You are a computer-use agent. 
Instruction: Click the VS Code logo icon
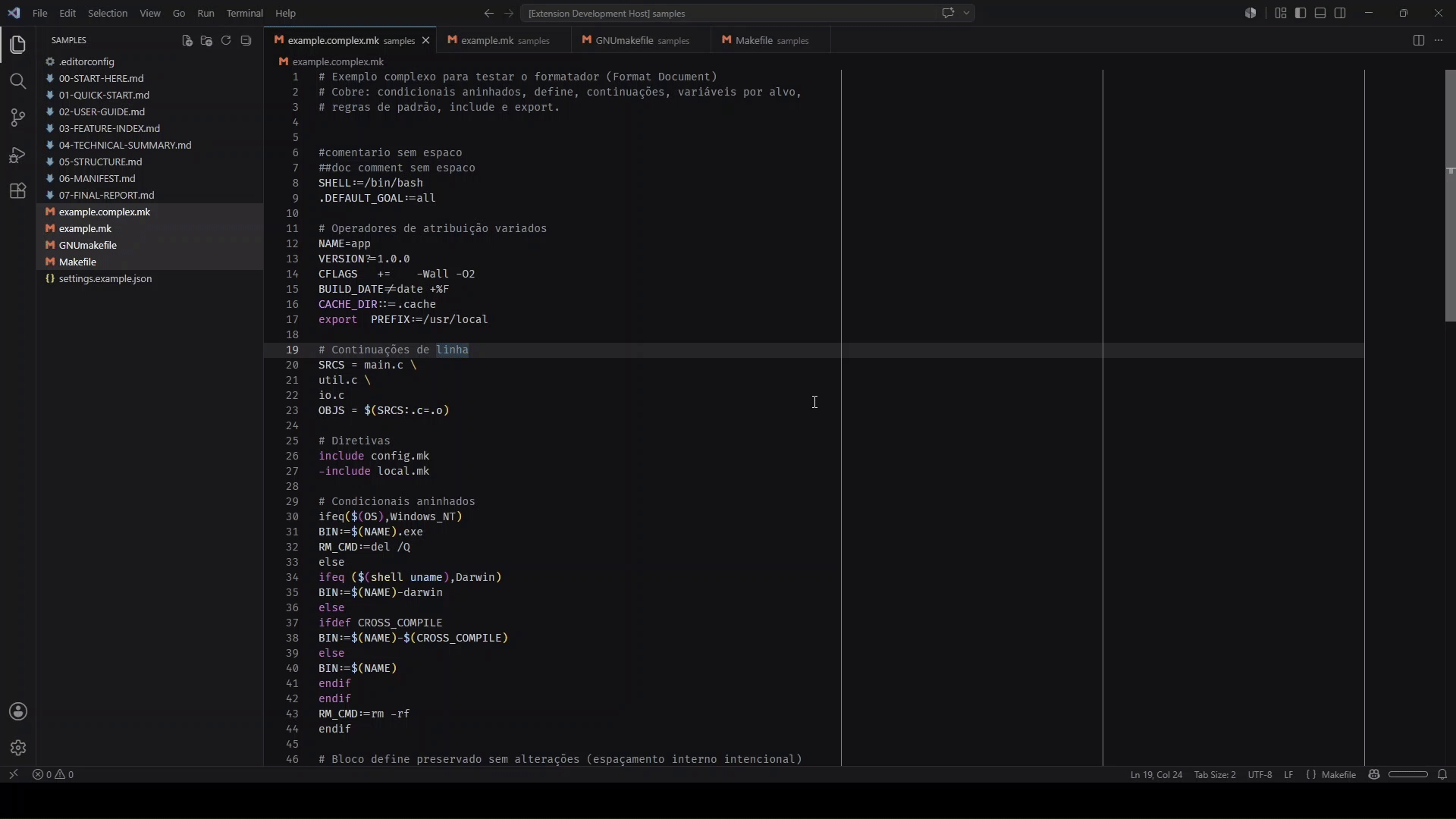coord(14,13)
